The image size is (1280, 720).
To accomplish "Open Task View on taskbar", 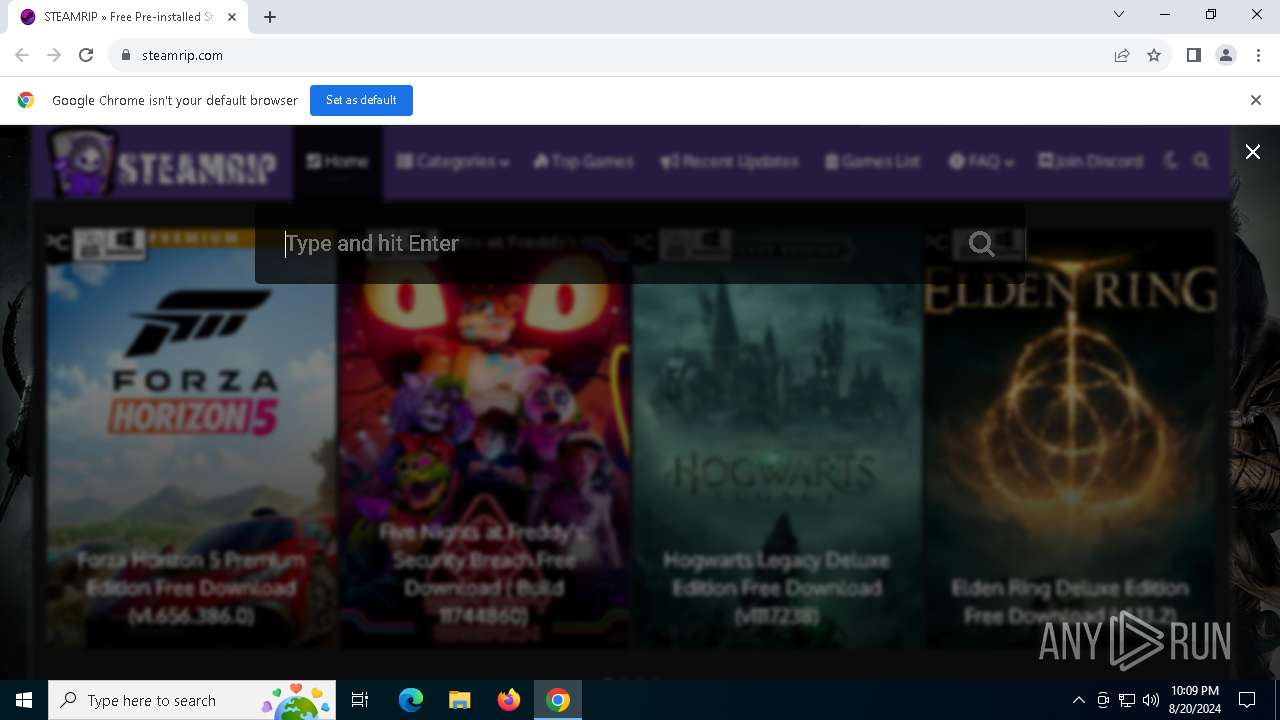I will point(360,700).
